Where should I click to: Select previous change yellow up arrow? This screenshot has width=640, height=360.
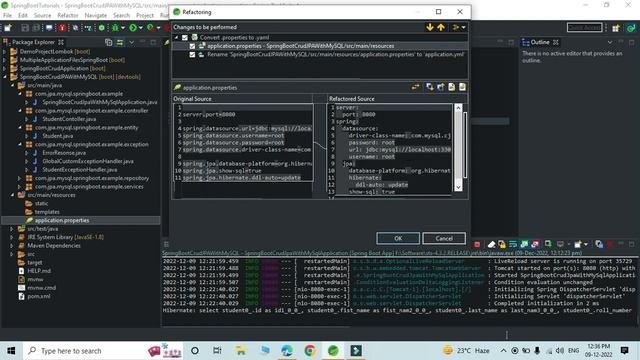[441, 27]
